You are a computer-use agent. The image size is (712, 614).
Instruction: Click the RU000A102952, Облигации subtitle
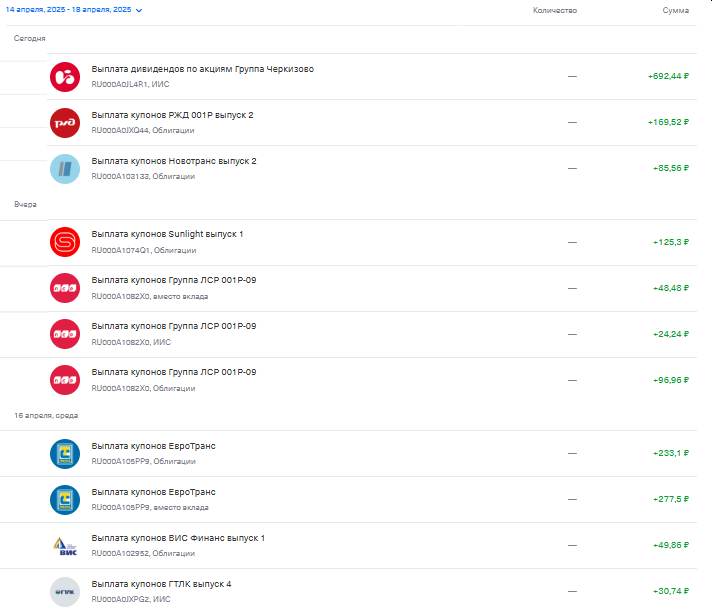(143, 553)
